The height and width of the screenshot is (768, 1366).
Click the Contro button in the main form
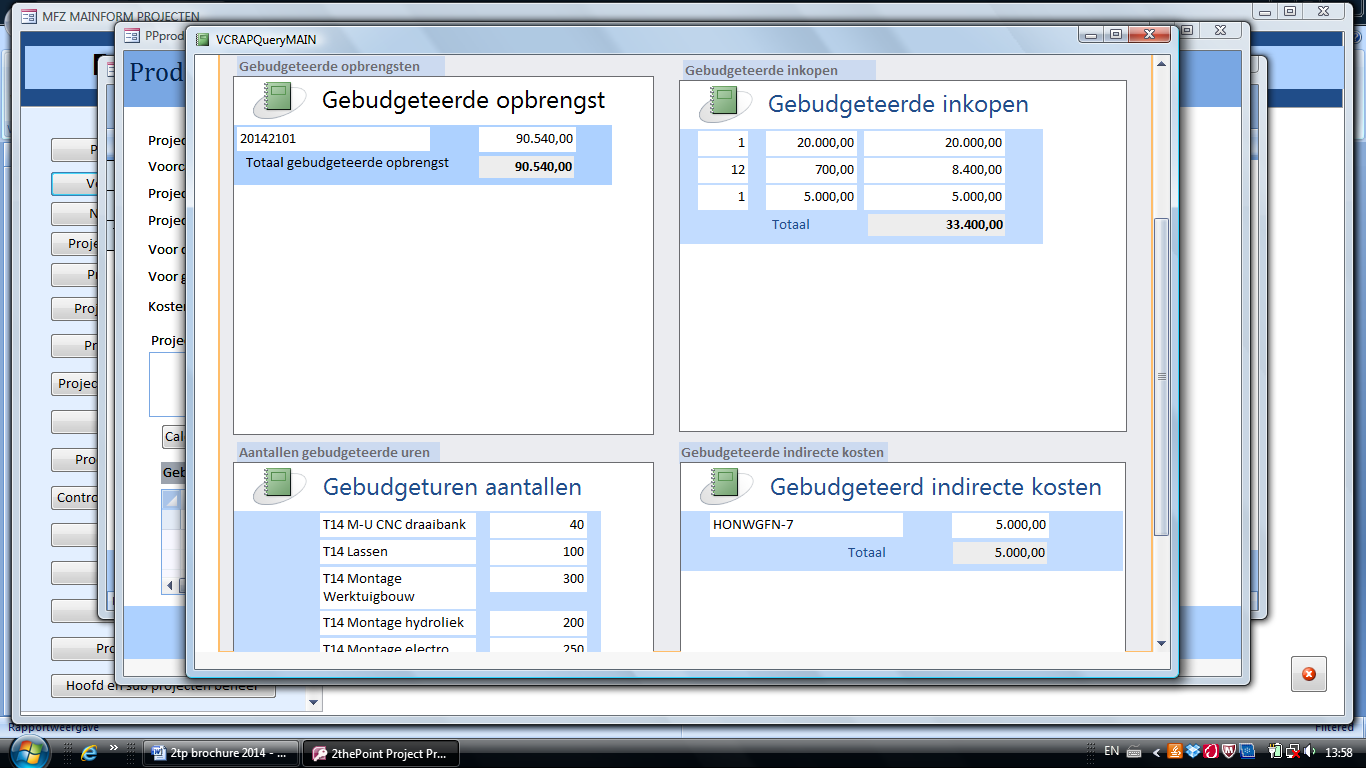[76, 498]
